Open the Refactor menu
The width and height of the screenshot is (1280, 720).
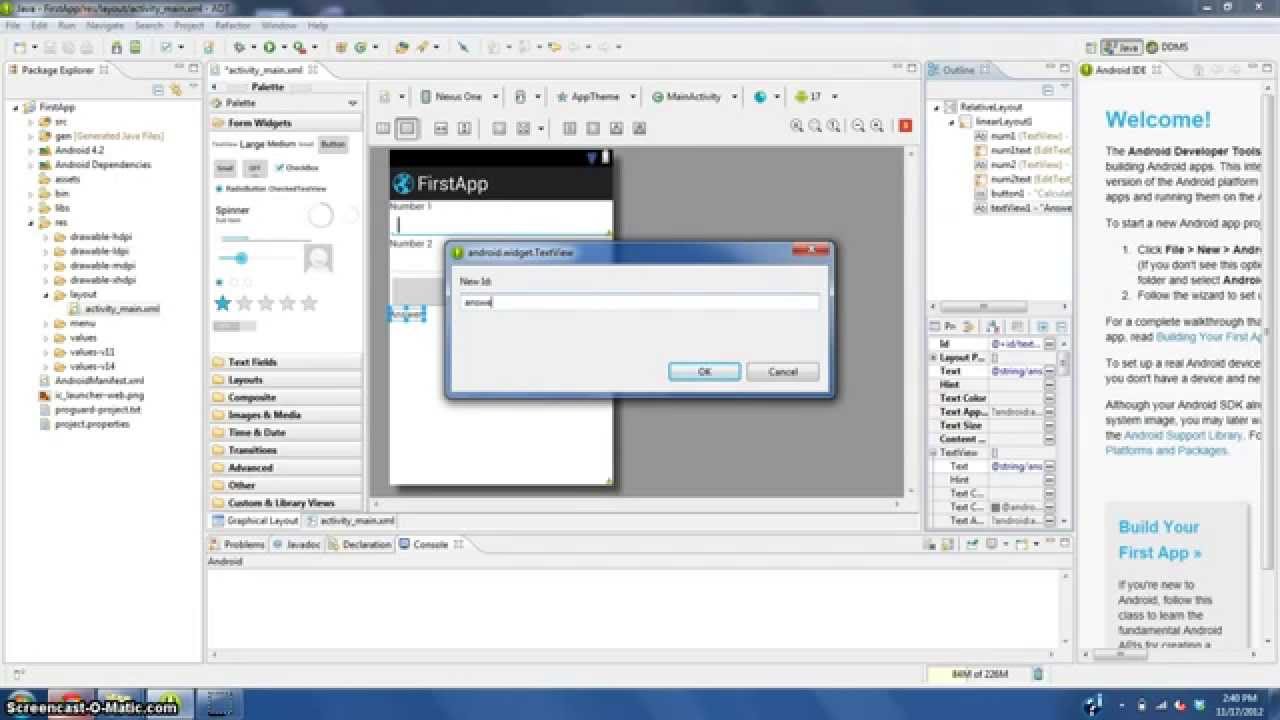click(233, 25)
